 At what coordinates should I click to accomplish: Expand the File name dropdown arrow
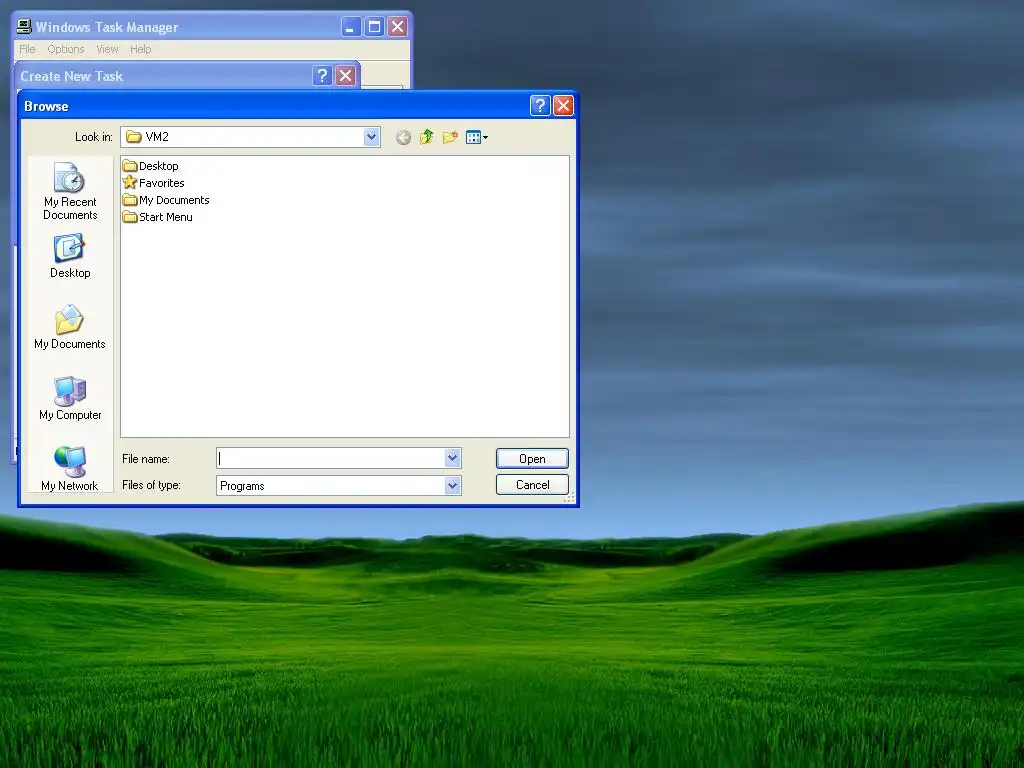point(453,458)
